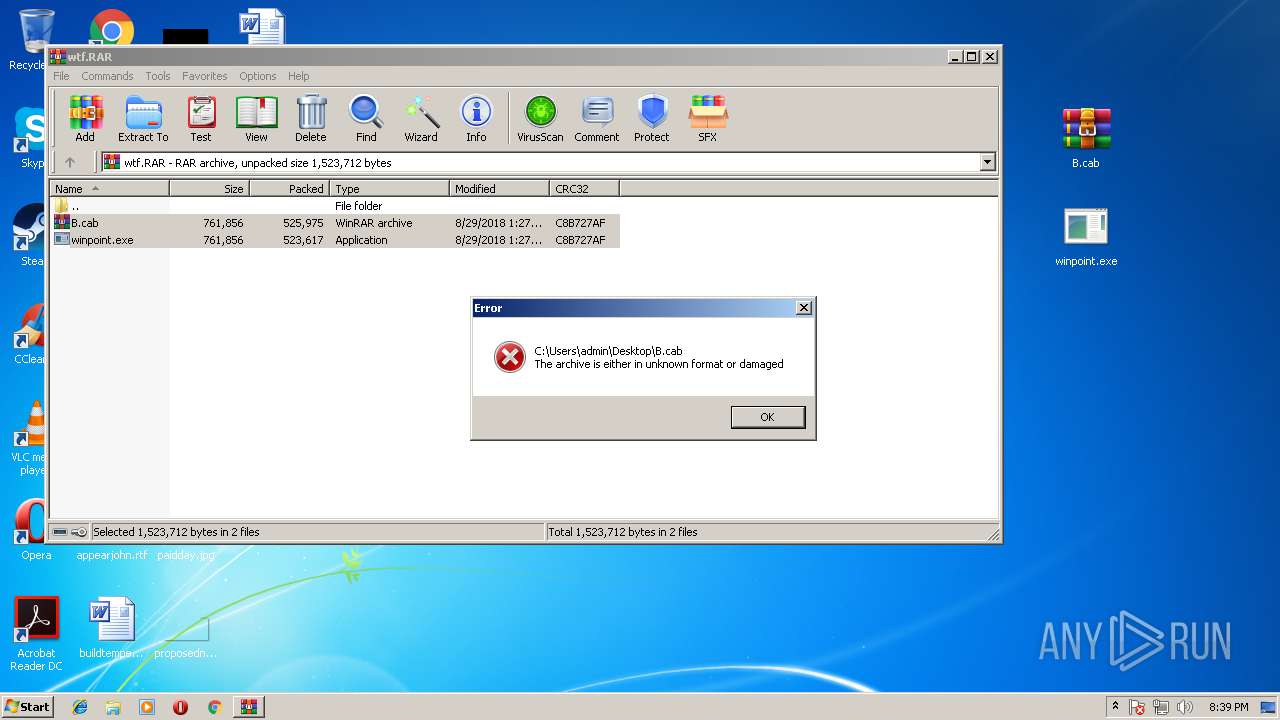Click the Protect shield icon
The height and width of the screenshot is (720, 1280).
click(x=652, y=119)
